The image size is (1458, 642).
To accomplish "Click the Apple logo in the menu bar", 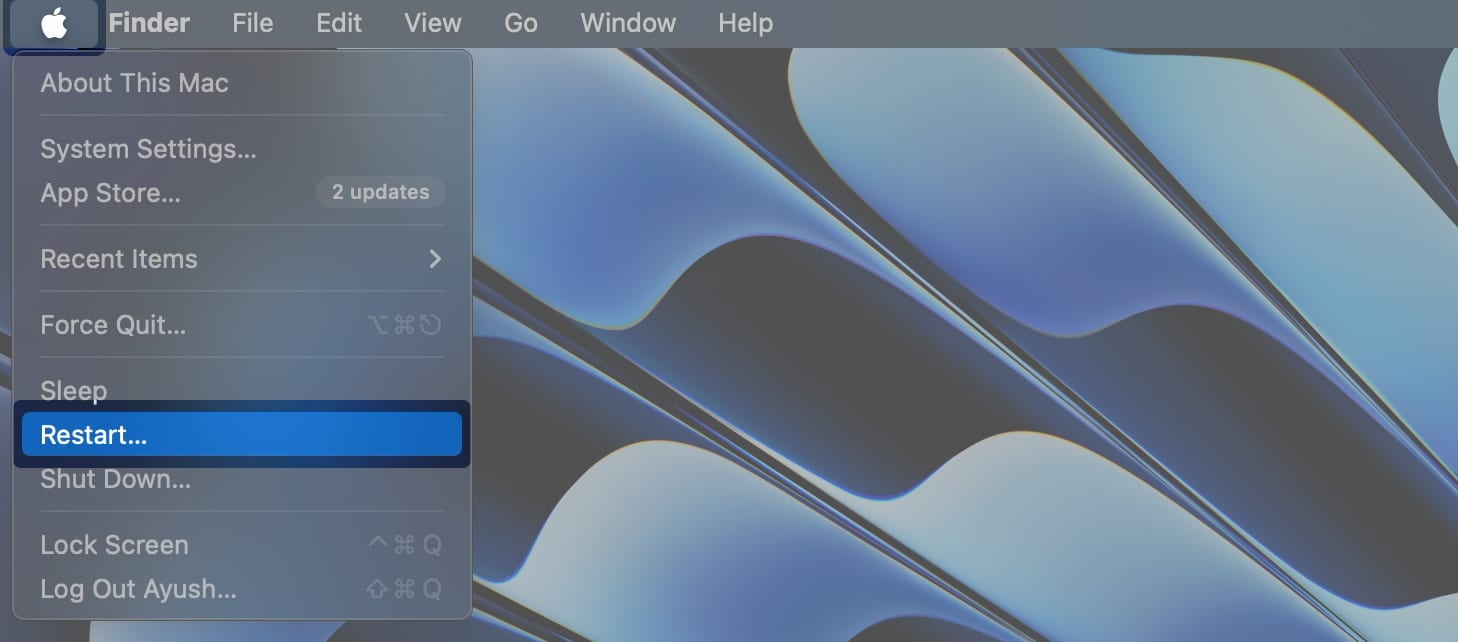I will pyautogui.click(x=54, y=23).
